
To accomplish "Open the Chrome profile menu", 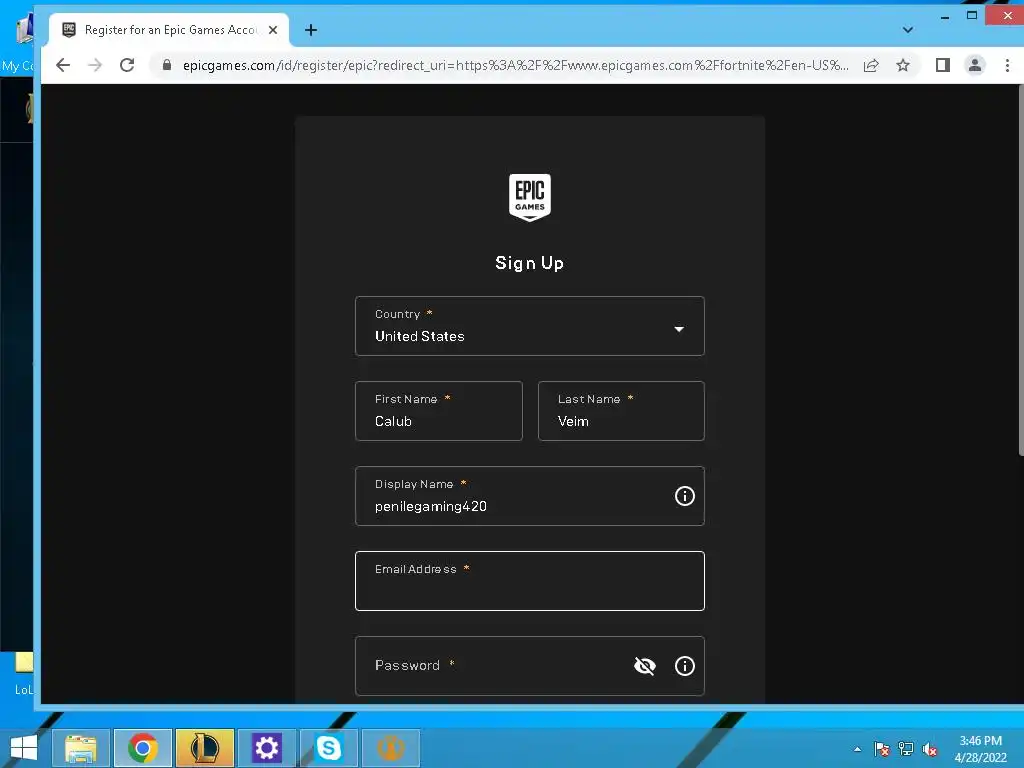I will (975, 65).
